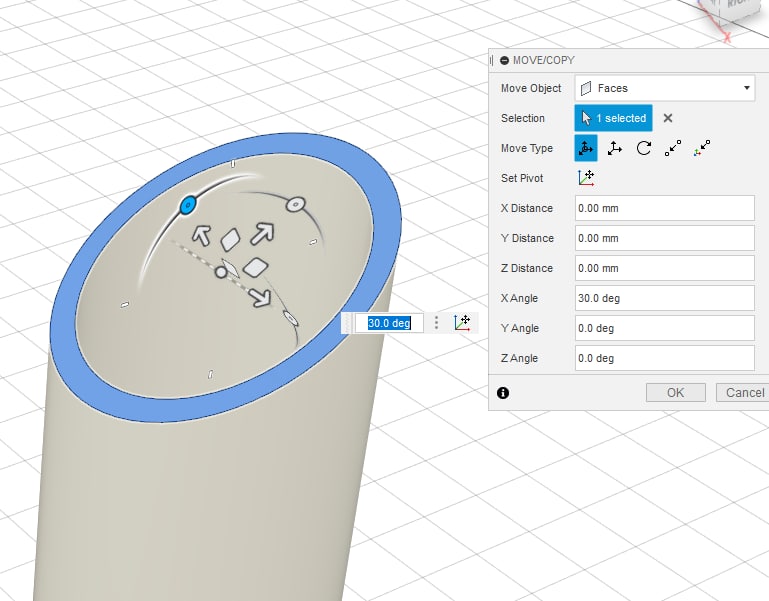
Task: Click the Z Distance input field
Action: [665, 268]
